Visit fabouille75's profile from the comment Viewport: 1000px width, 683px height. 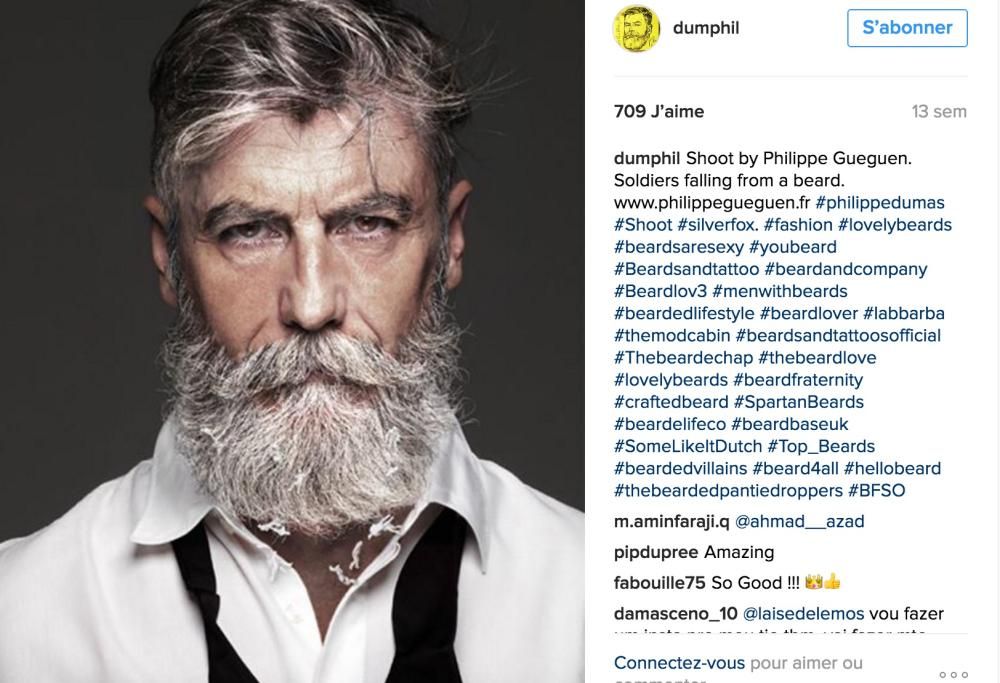tap(659, 583)
